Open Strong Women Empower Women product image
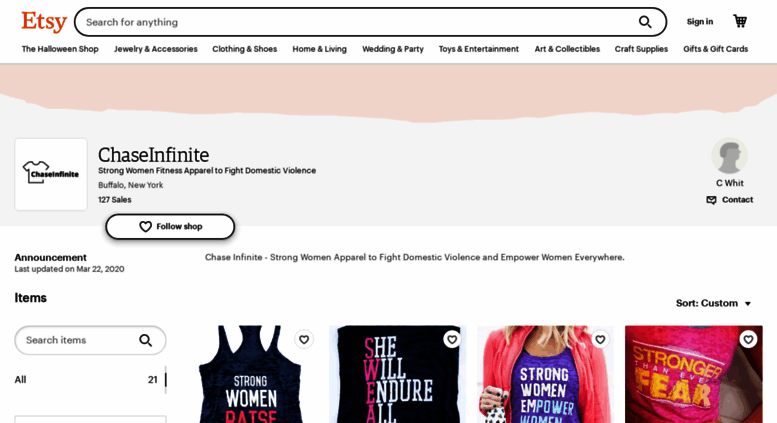 546,374
